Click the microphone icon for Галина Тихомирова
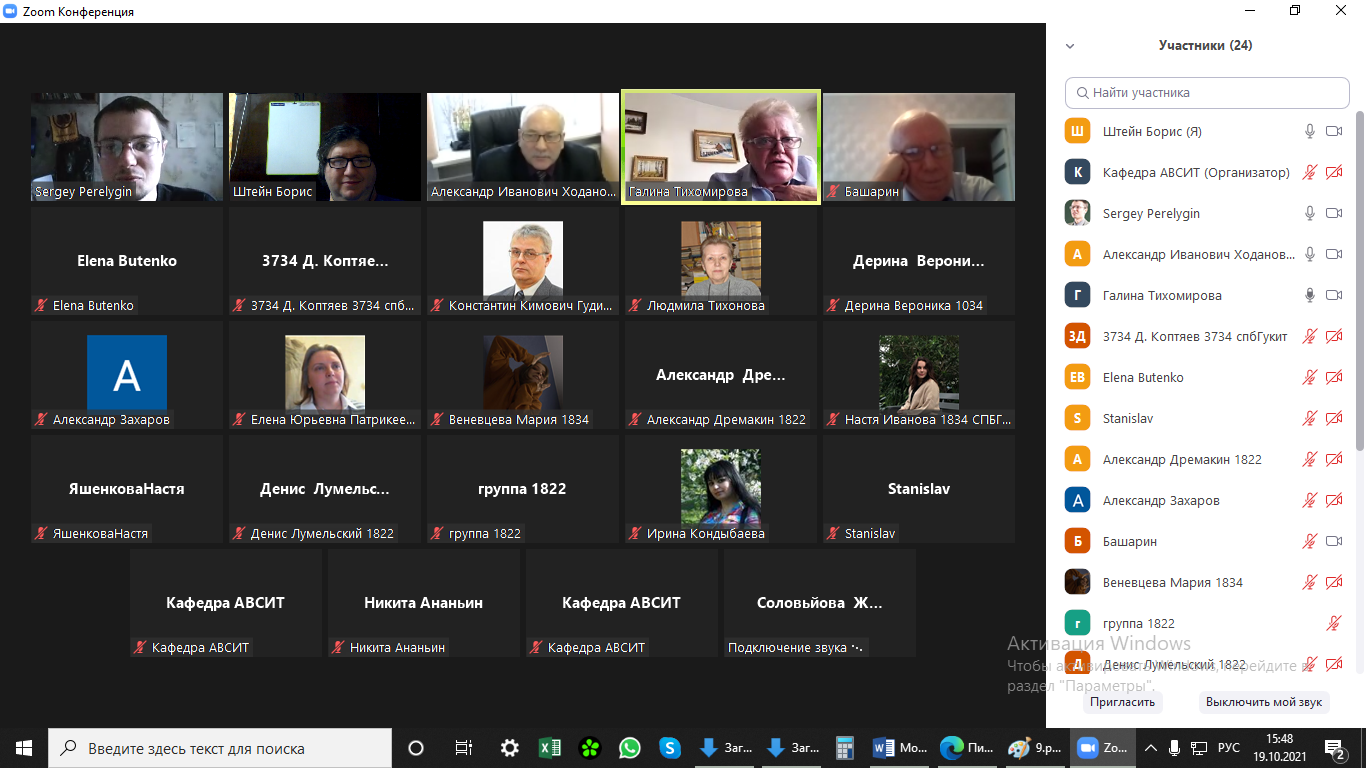 pyautogui.click(x=1310, y=295)
